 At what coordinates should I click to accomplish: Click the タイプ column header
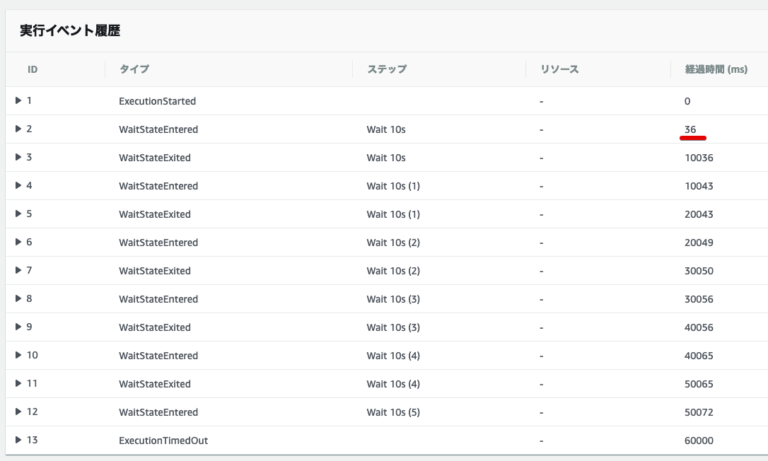[134, 69]
